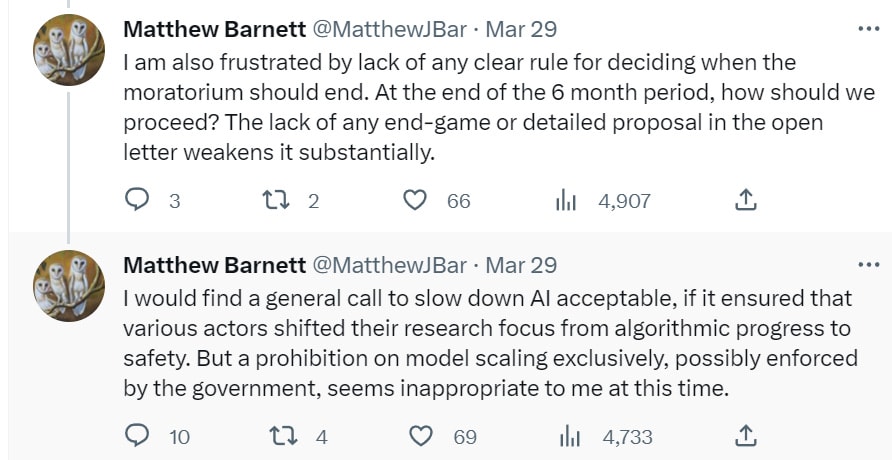Open @MatthewJBar handle in second tweet
Viewport: 892px width, 460px height.
click(390, 265)
